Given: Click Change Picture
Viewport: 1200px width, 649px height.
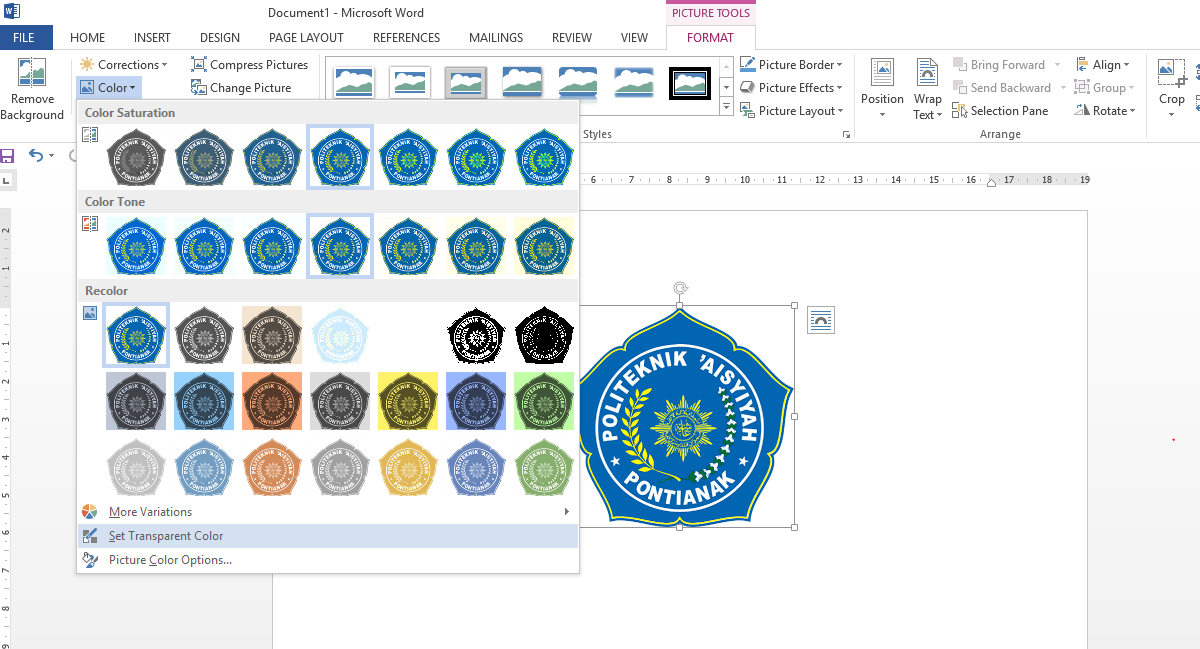Looking at the screenshot, I should pyautogui.click(x=241, y=88).
